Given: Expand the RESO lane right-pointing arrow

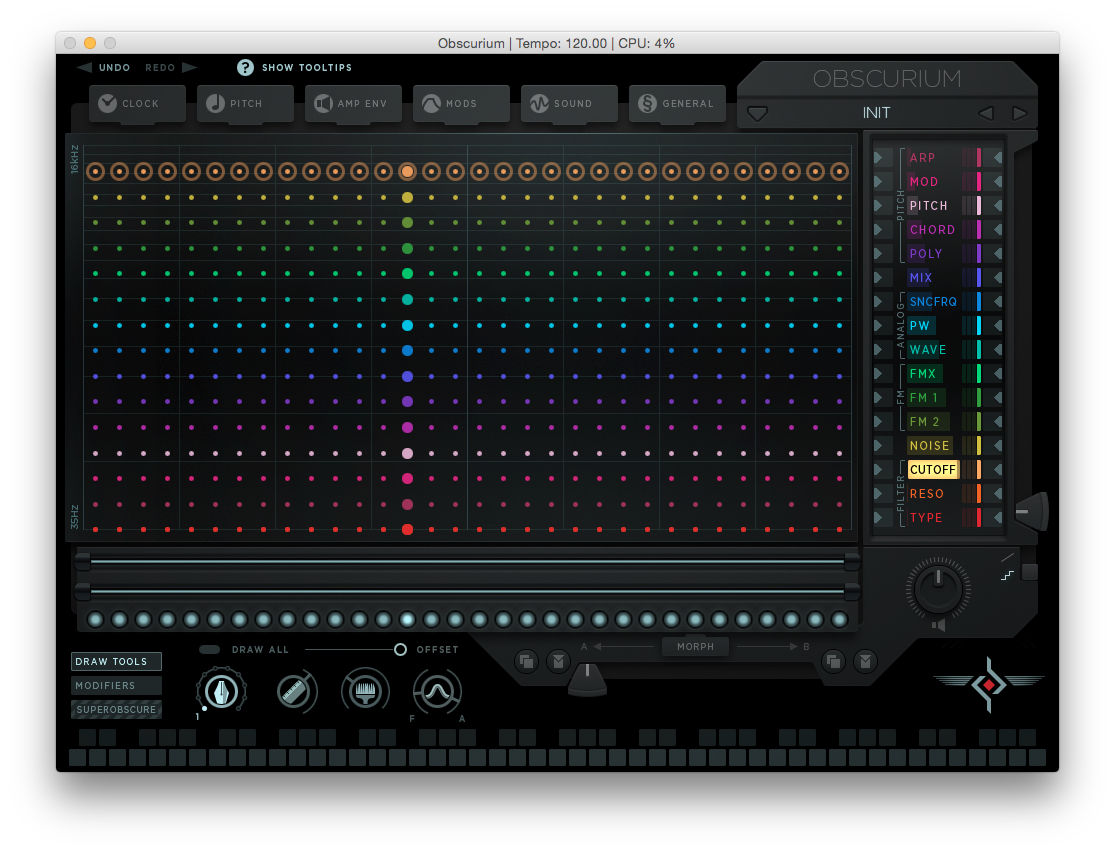Looking at the screenshot, I should click(879, 494).
